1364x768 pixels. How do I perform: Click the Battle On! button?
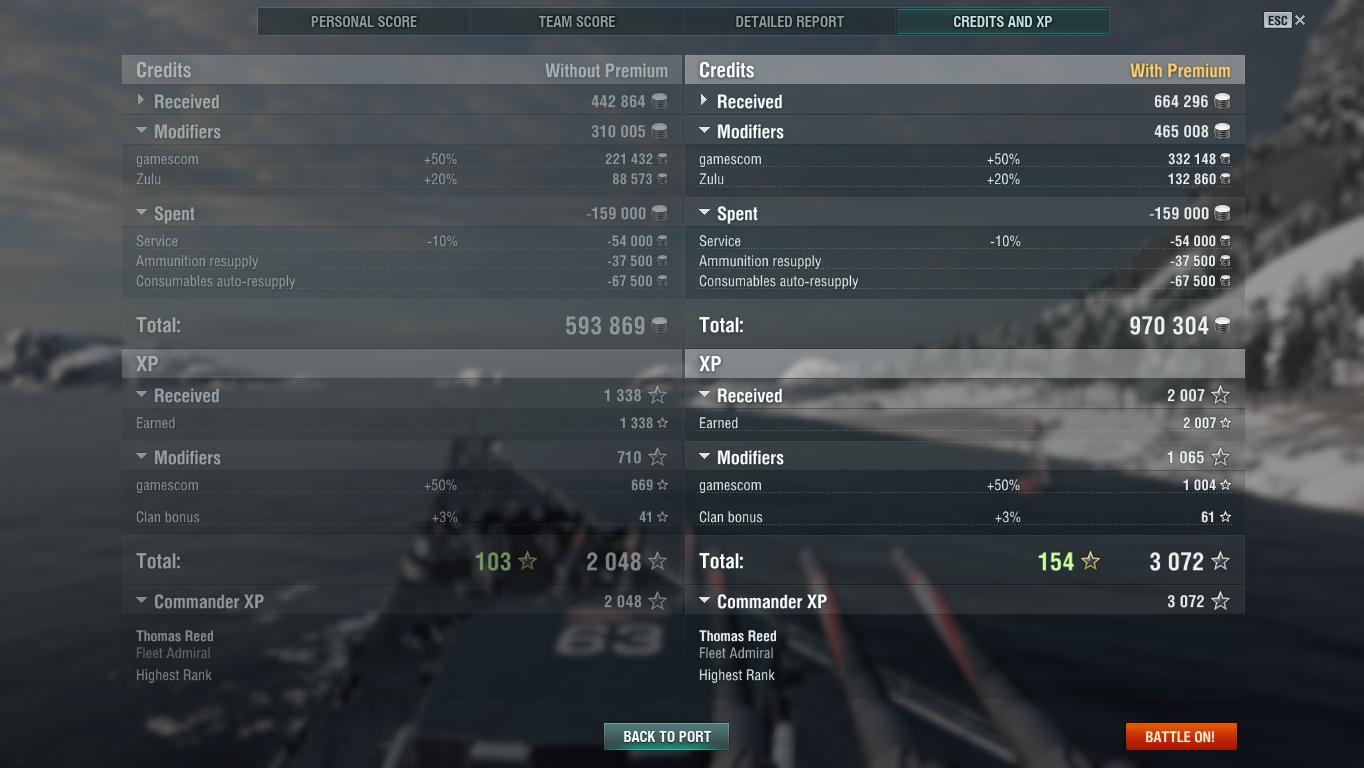1181,736
